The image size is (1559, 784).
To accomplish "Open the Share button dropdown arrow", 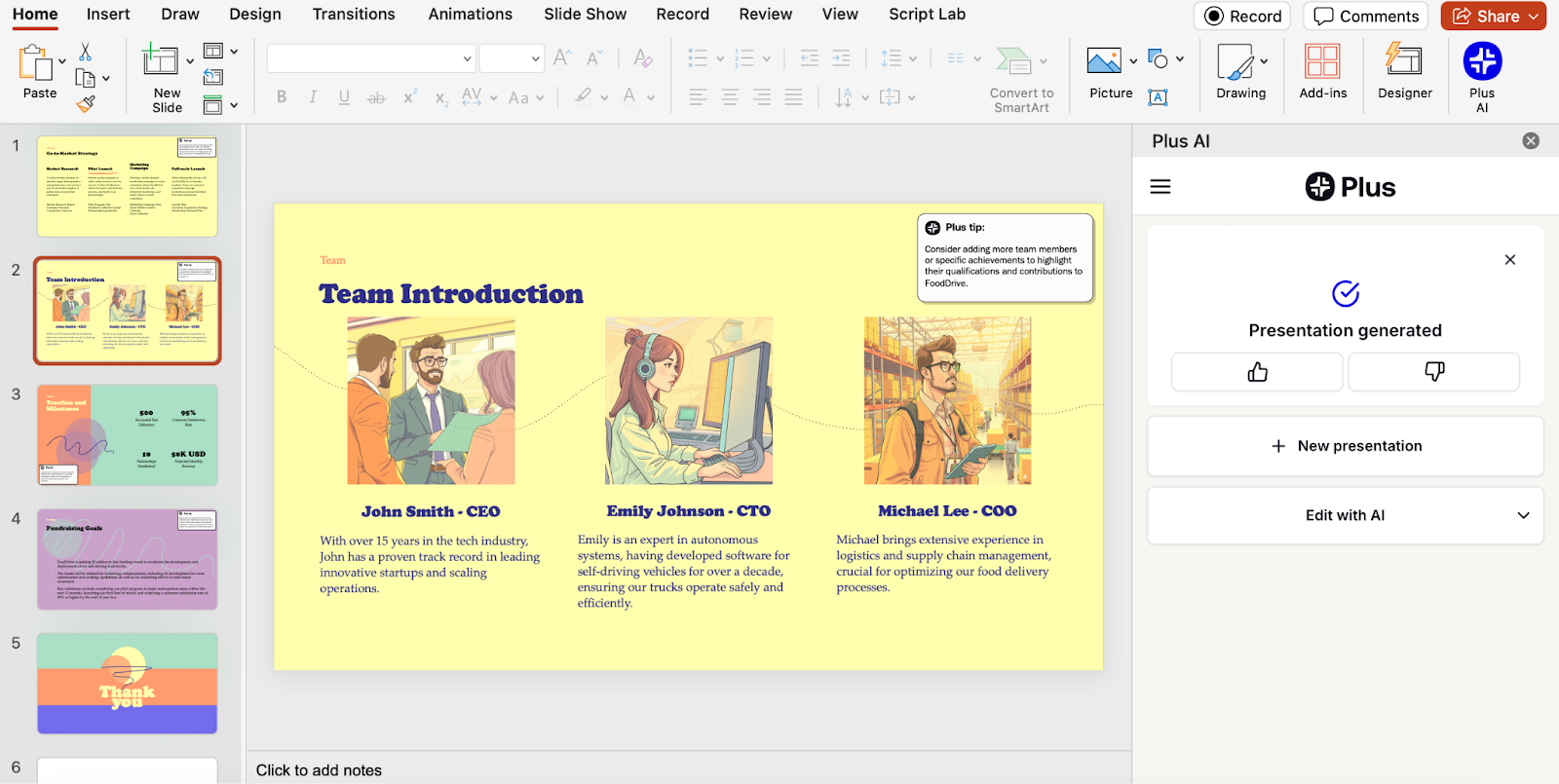I will 1533,17.
